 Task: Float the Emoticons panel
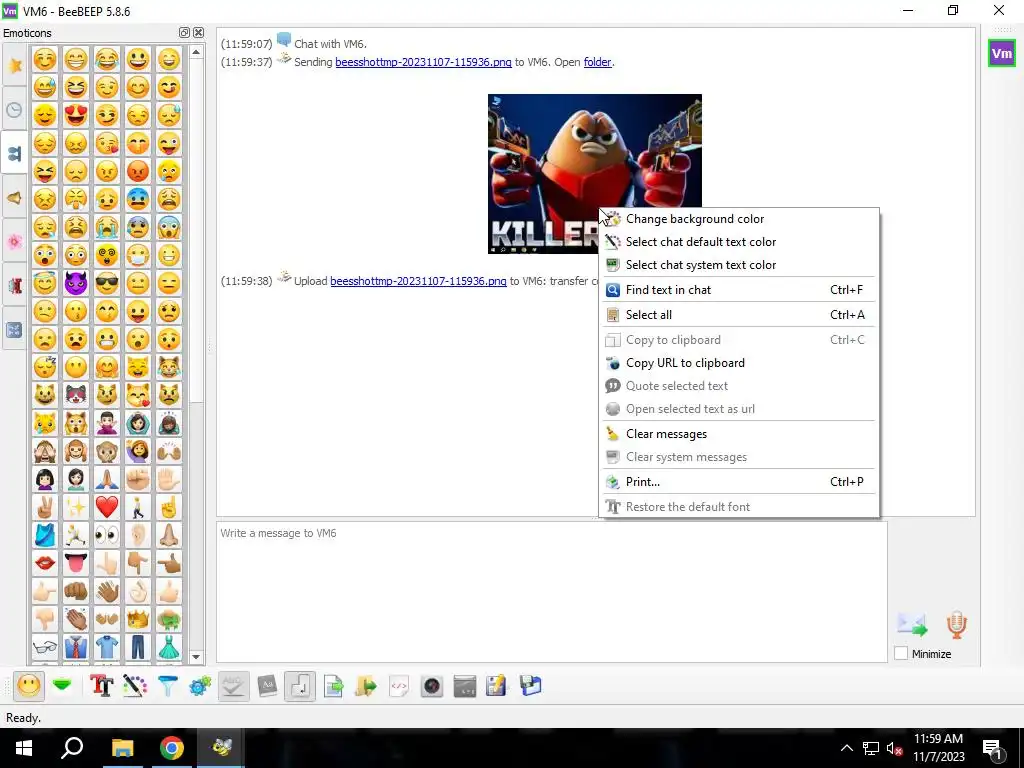pos(184,33)
